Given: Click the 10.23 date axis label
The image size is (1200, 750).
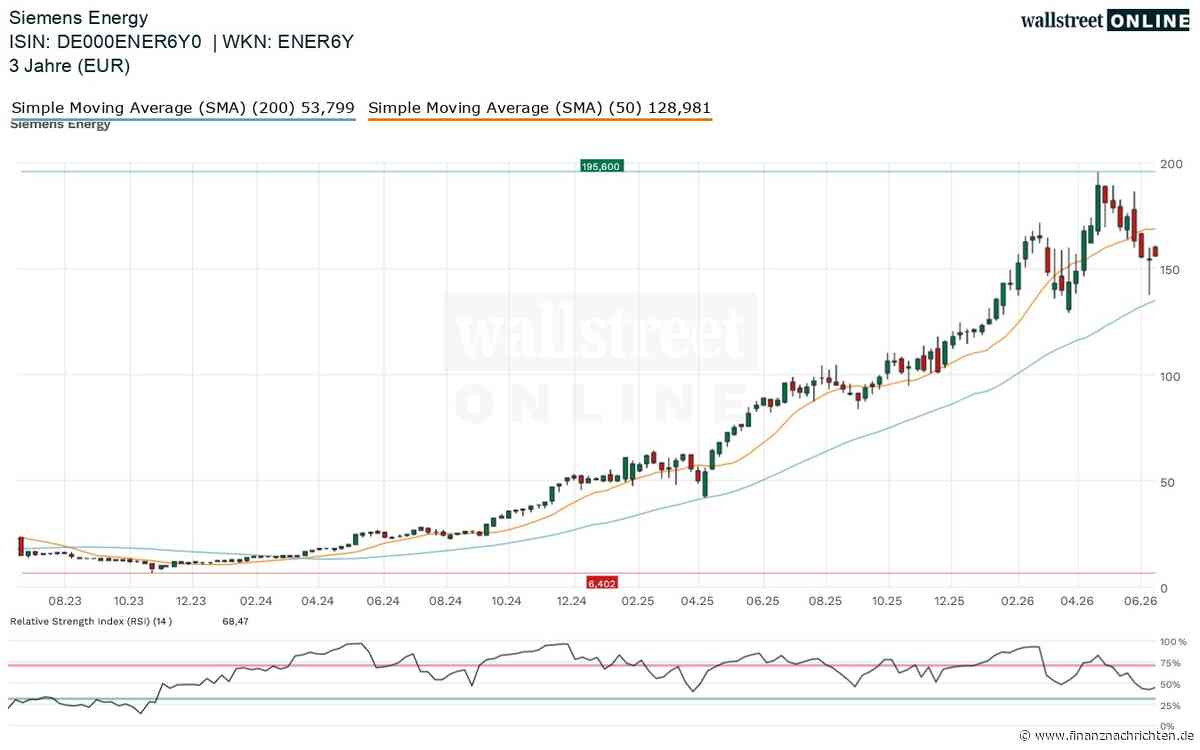Looking at the screenshot, I should 127,601.
